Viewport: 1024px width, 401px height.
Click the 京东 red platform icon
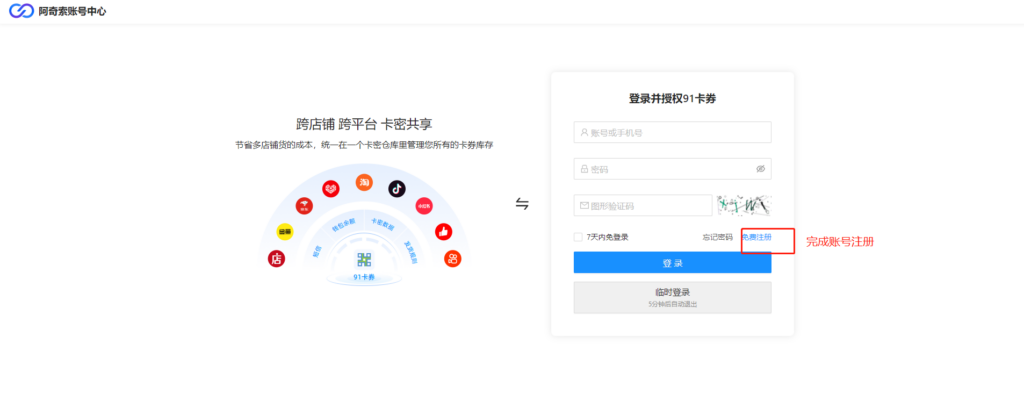pos(304,206)
